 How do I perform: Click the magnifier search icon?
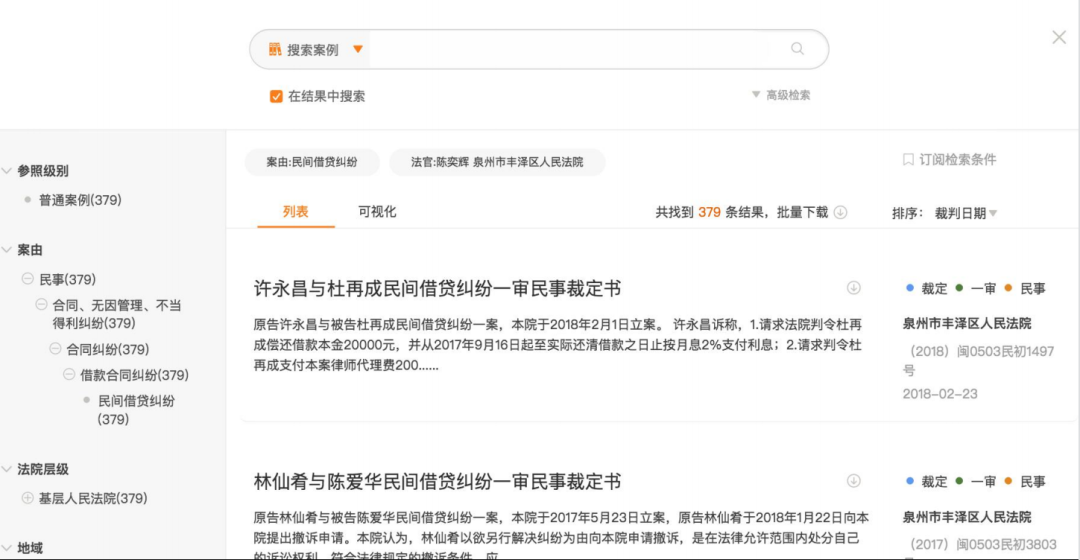click(x=797, y=49)
